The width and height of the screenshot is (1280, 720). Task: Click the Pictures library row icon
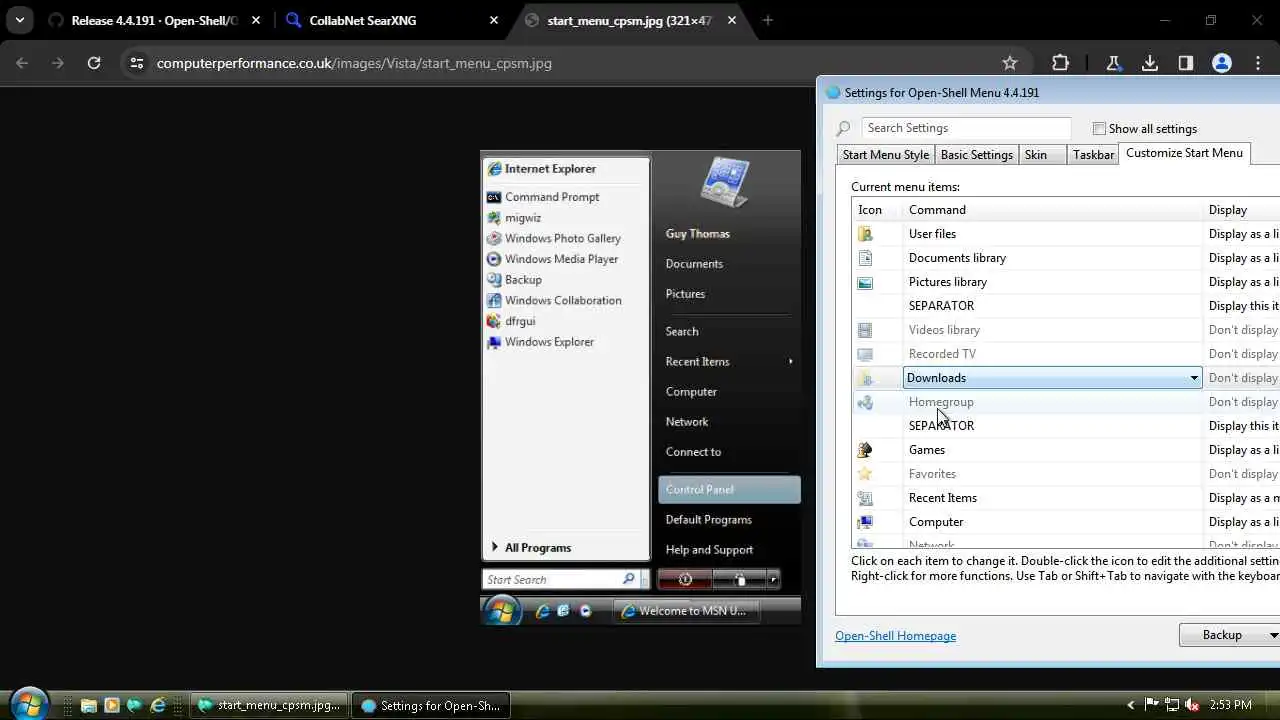(865, 282)
